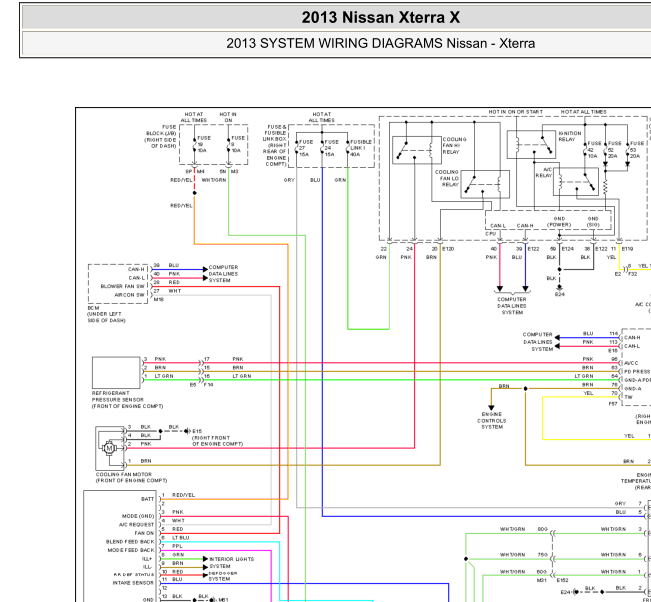Click the GND (SIG) label

(x=593, y=222)
